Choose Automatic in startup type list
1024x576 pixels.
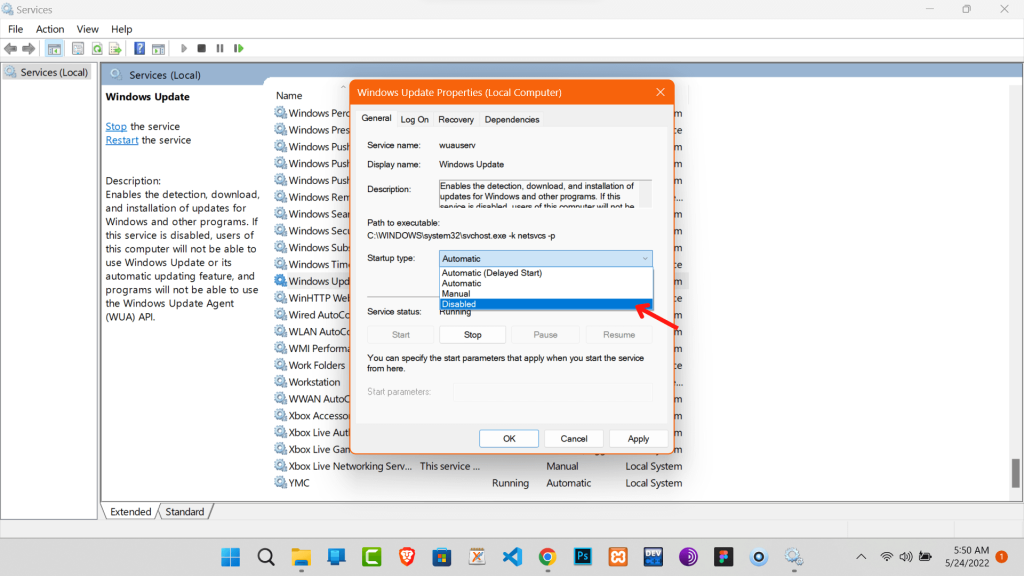(546, 283)
